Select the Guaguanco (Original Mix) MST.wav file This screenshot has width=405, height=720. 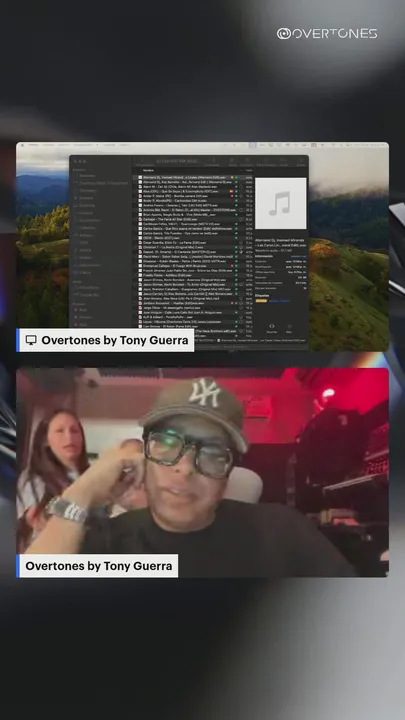tap(195, 289)
